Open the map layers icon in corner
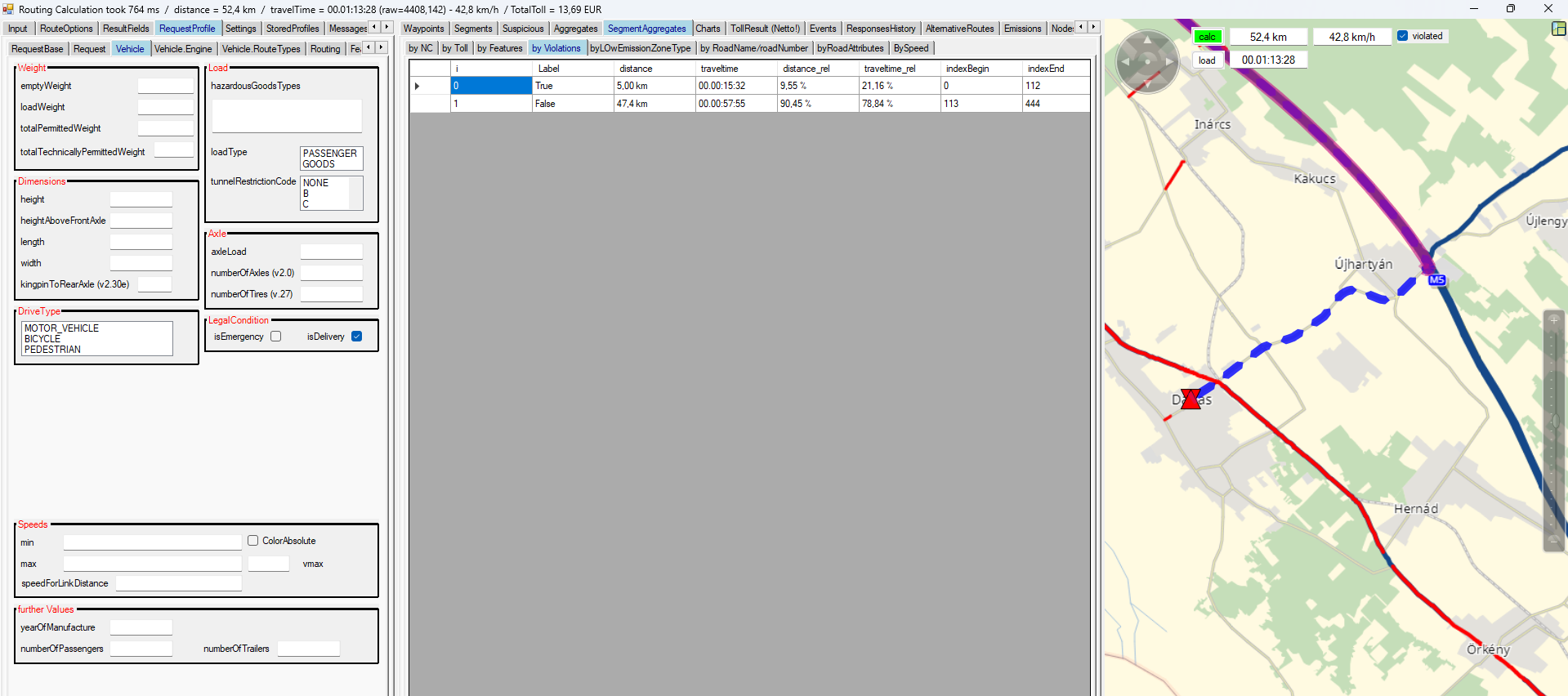Viewport: 1568px width, 696px height. coord(1558,29)
